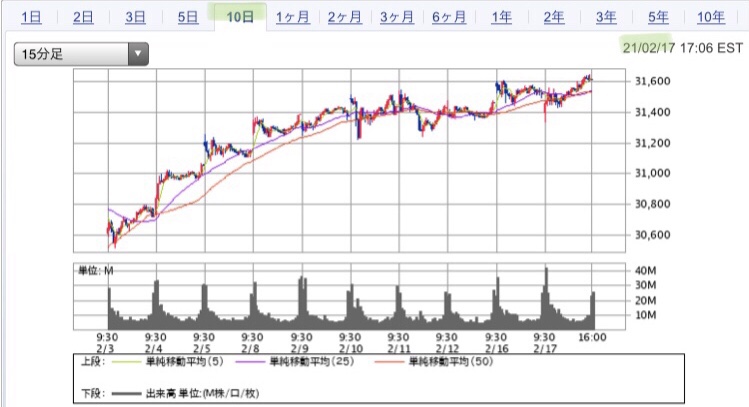The image size is (749, 407).
Task: Click the 31,600 price axis label
Action: click(x=653, y=81)
